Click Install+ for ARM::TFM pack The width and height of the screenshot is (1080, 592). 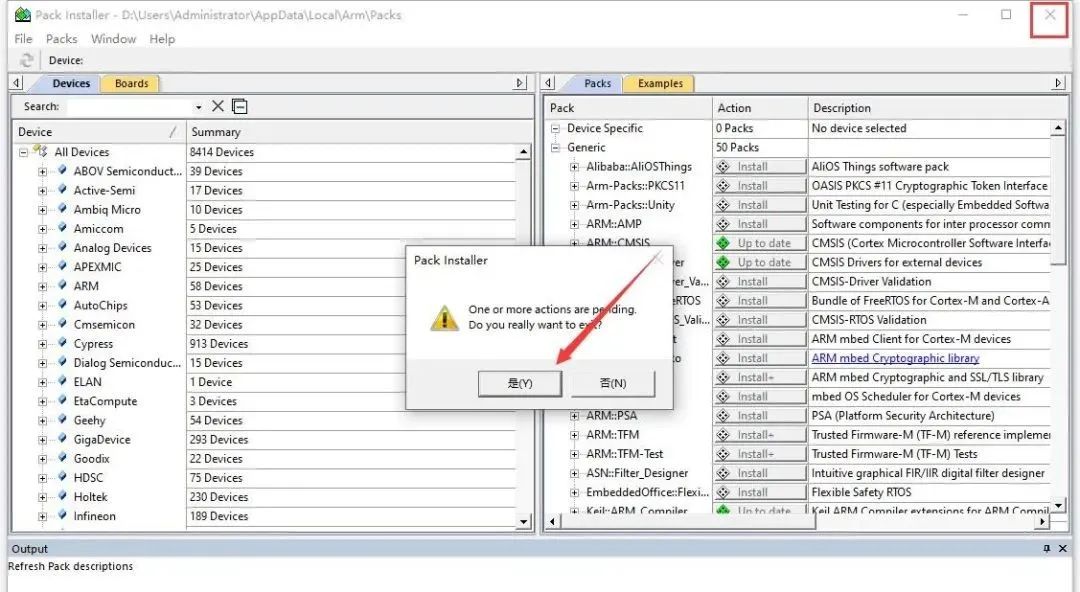coord(760,435)
